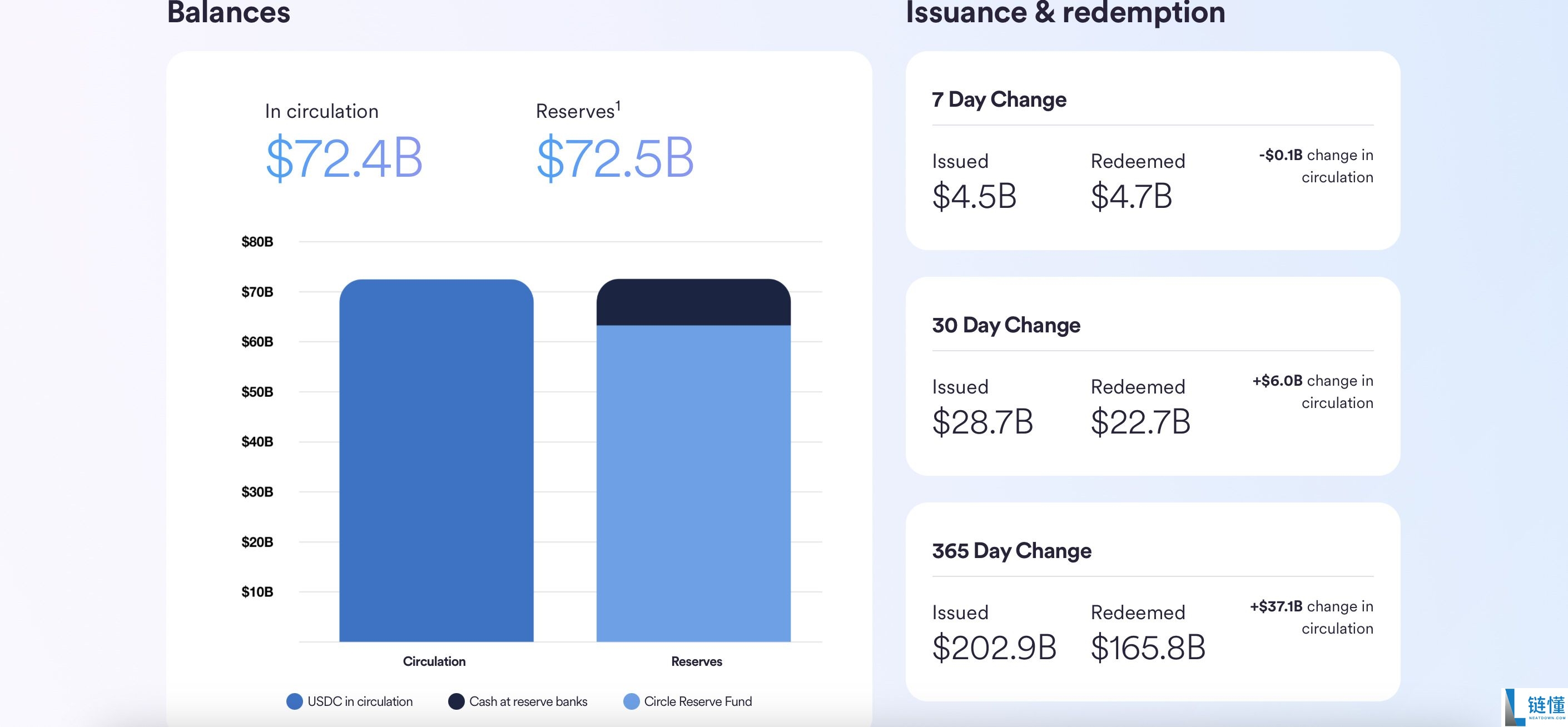Viewport: 1568px width, 727px height.
Task: Click the Circulation axis label under the chart
Action: tap(434, 661)
